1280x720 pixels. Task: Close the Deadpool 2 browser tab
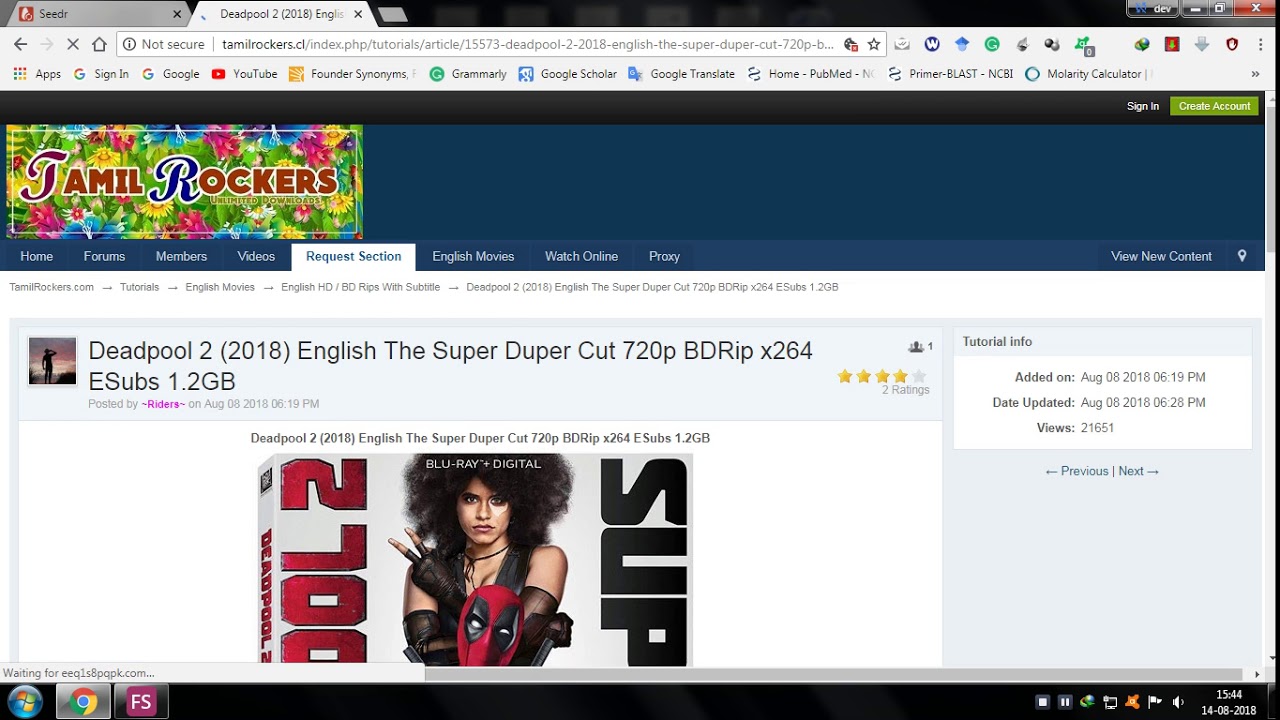tap(360, 14)
